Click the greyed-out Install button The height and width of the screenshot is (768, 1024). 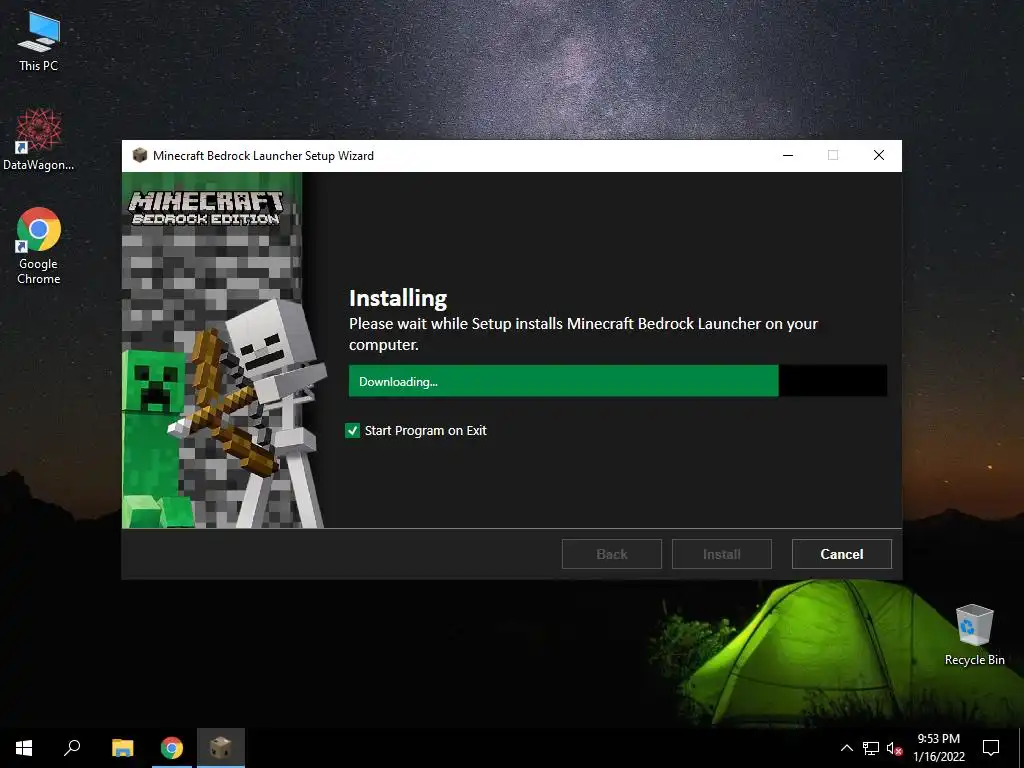[x=722, y=554]
